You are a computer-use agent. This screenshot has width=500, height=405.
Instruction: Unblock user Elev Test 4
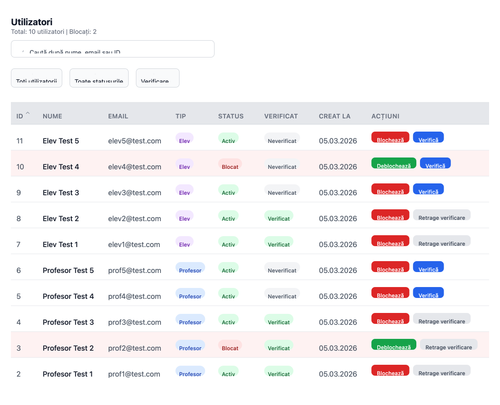click(x=394, y=163)
